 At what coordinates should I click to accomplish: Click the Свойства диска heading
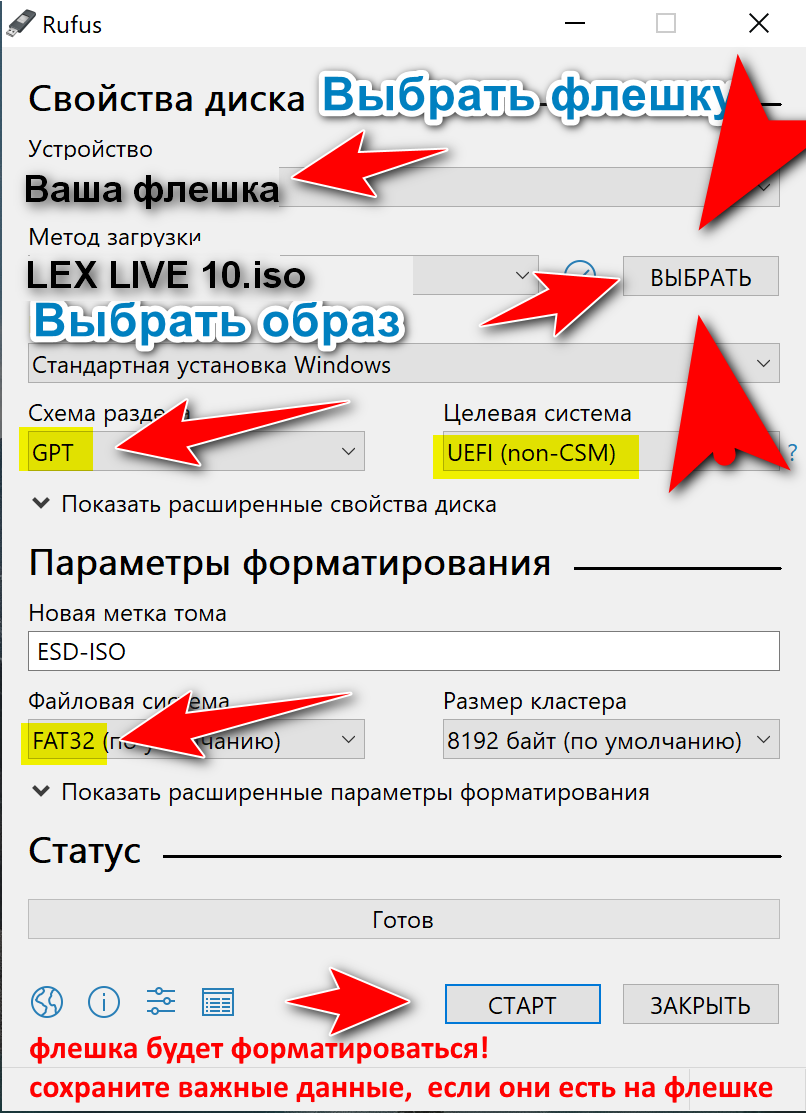(x=167, y=99)
